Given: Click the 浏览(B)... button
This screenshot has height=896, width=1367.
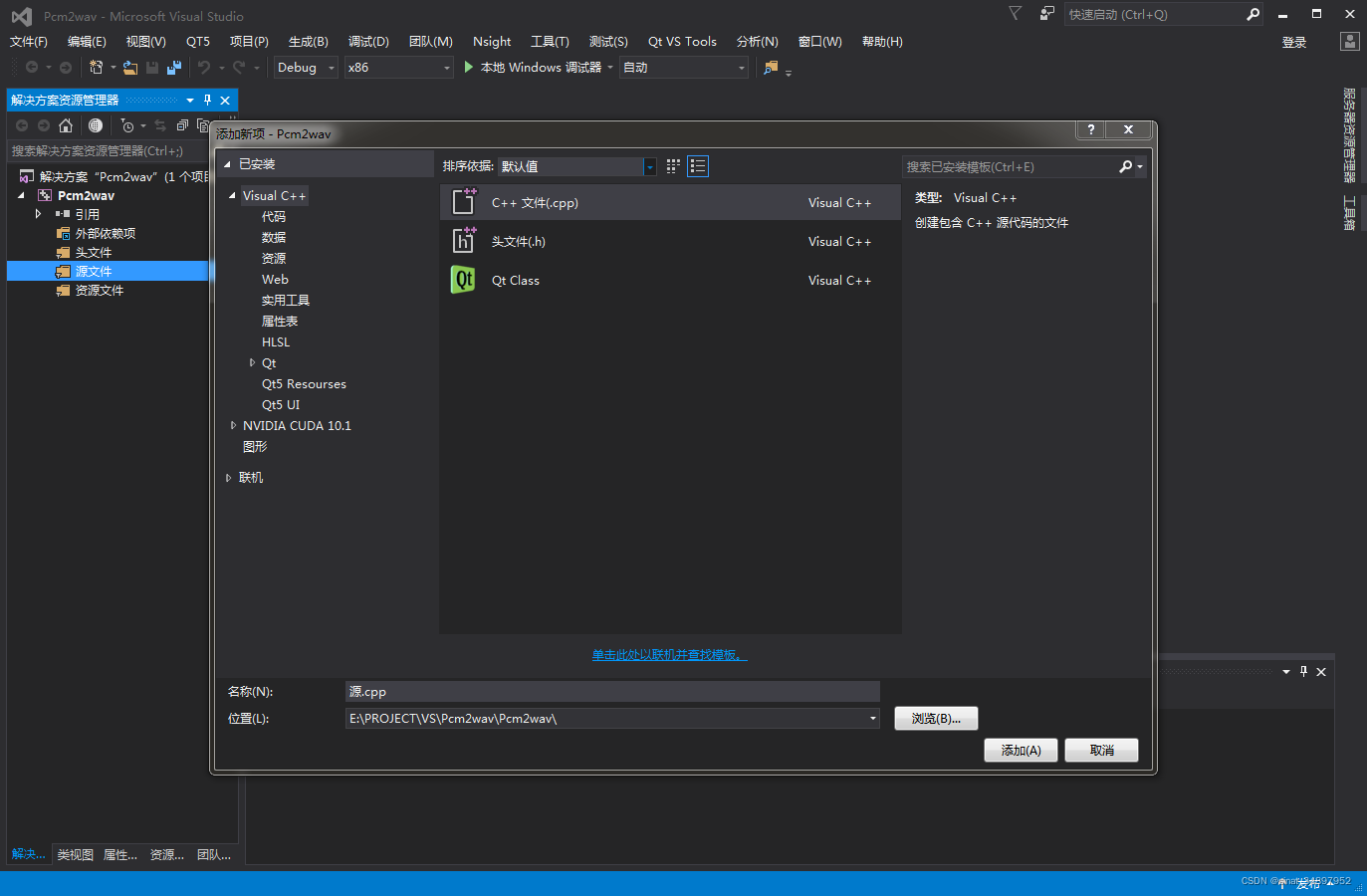Looking at the screenshot, I should point(936,718).
